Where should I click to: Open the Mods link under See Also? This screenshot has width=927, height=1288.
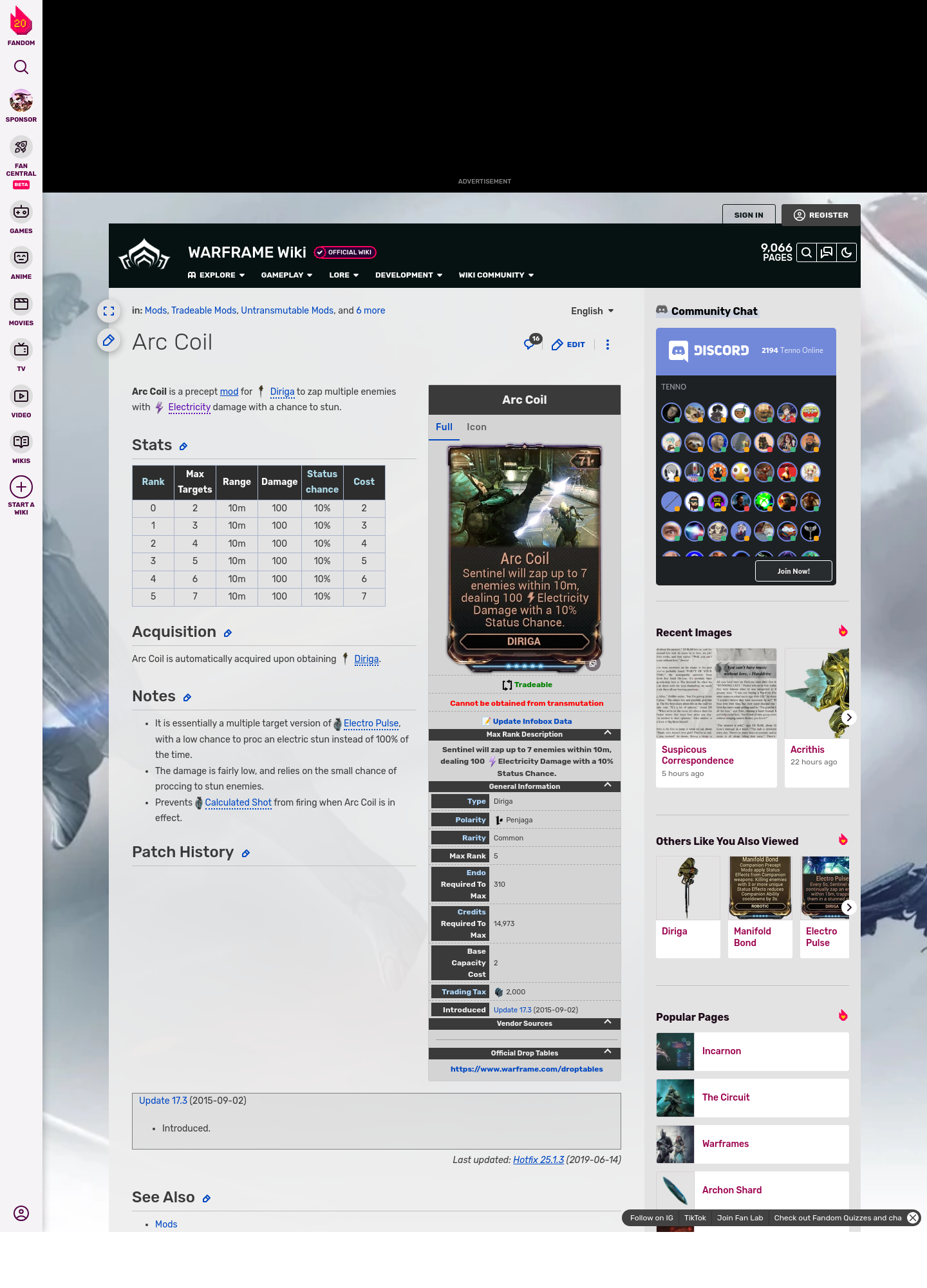click(166, 1224)
